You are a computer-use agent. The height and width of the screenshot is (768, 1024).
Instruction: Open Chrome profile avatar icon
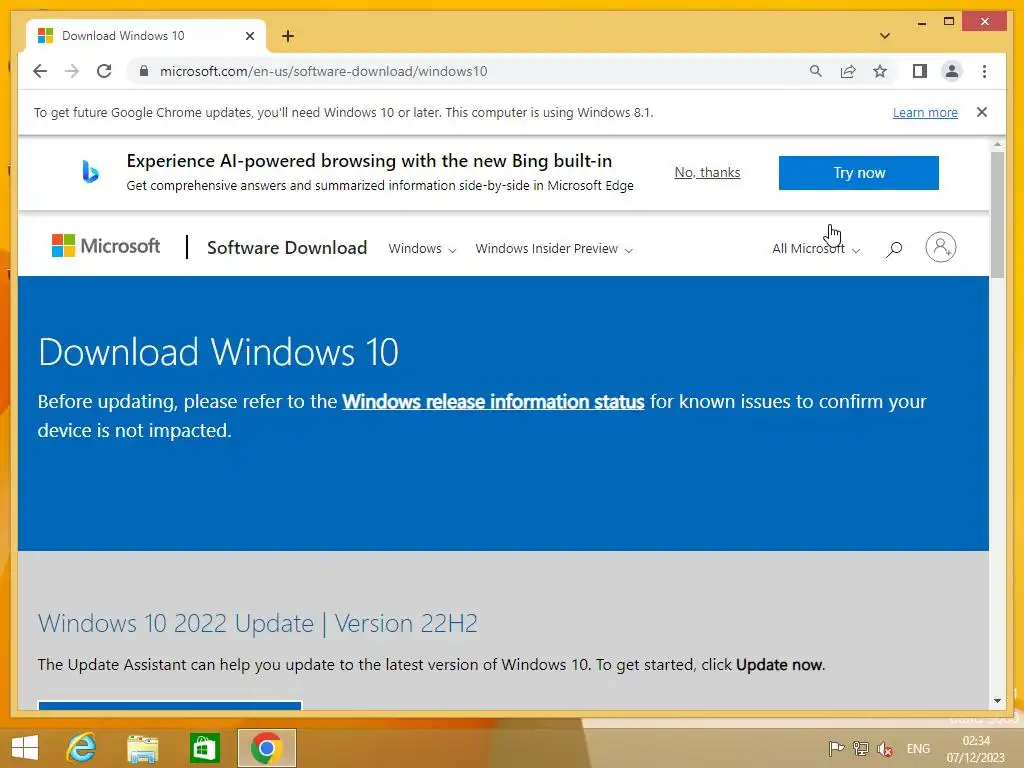[x=952, y=71]
